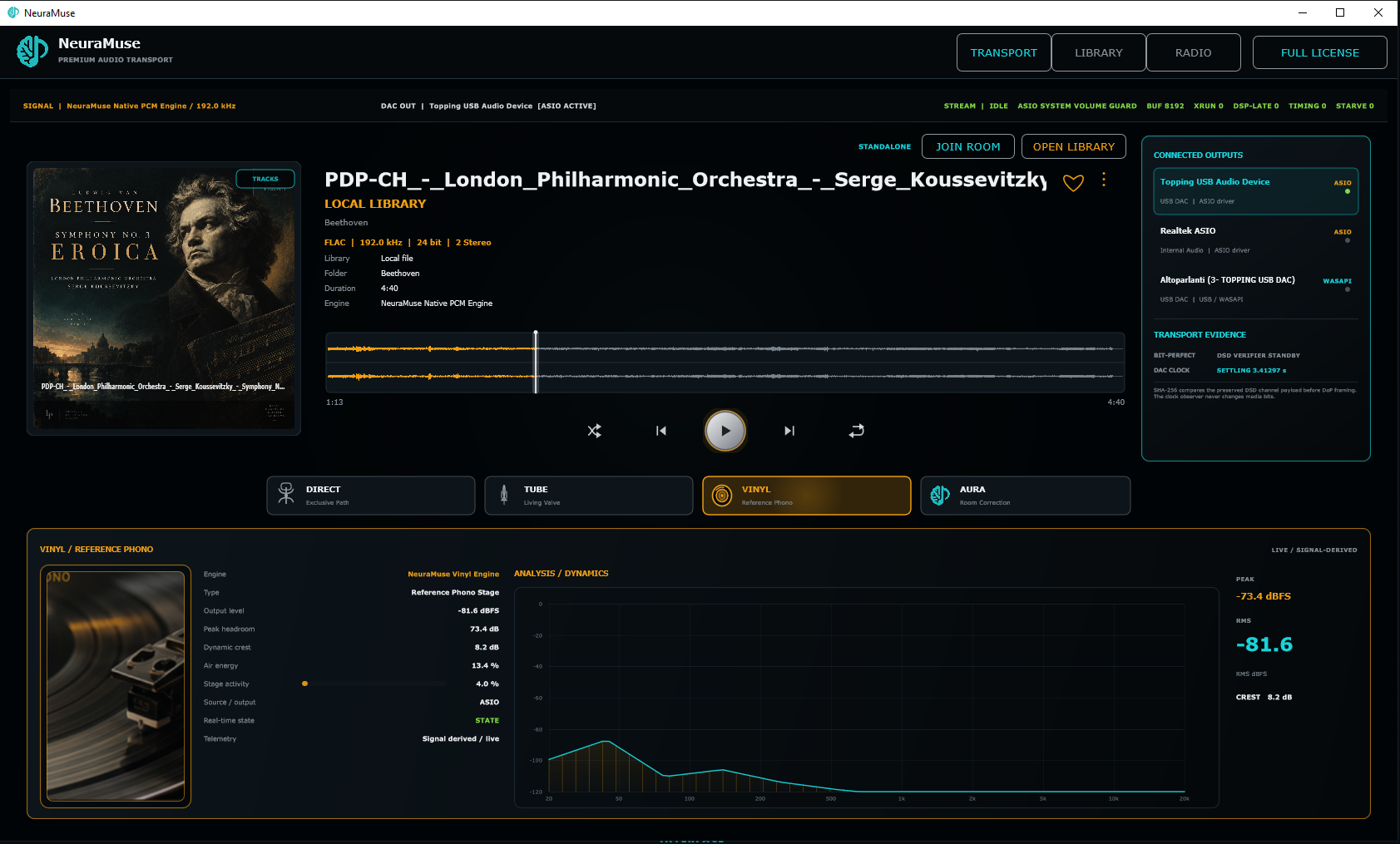Toggle shuffle playback

[594, 431]
